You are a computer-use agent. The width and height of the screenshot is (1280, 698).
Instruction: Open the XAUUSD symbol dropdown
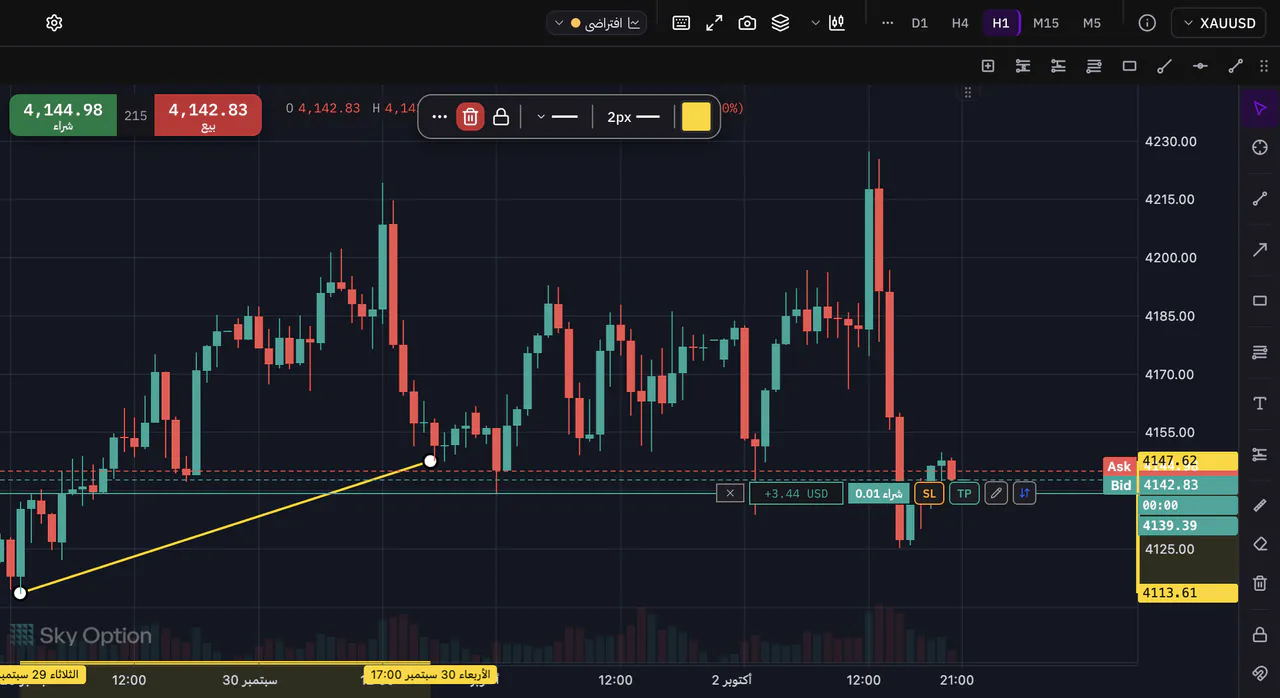point(1217,23)
